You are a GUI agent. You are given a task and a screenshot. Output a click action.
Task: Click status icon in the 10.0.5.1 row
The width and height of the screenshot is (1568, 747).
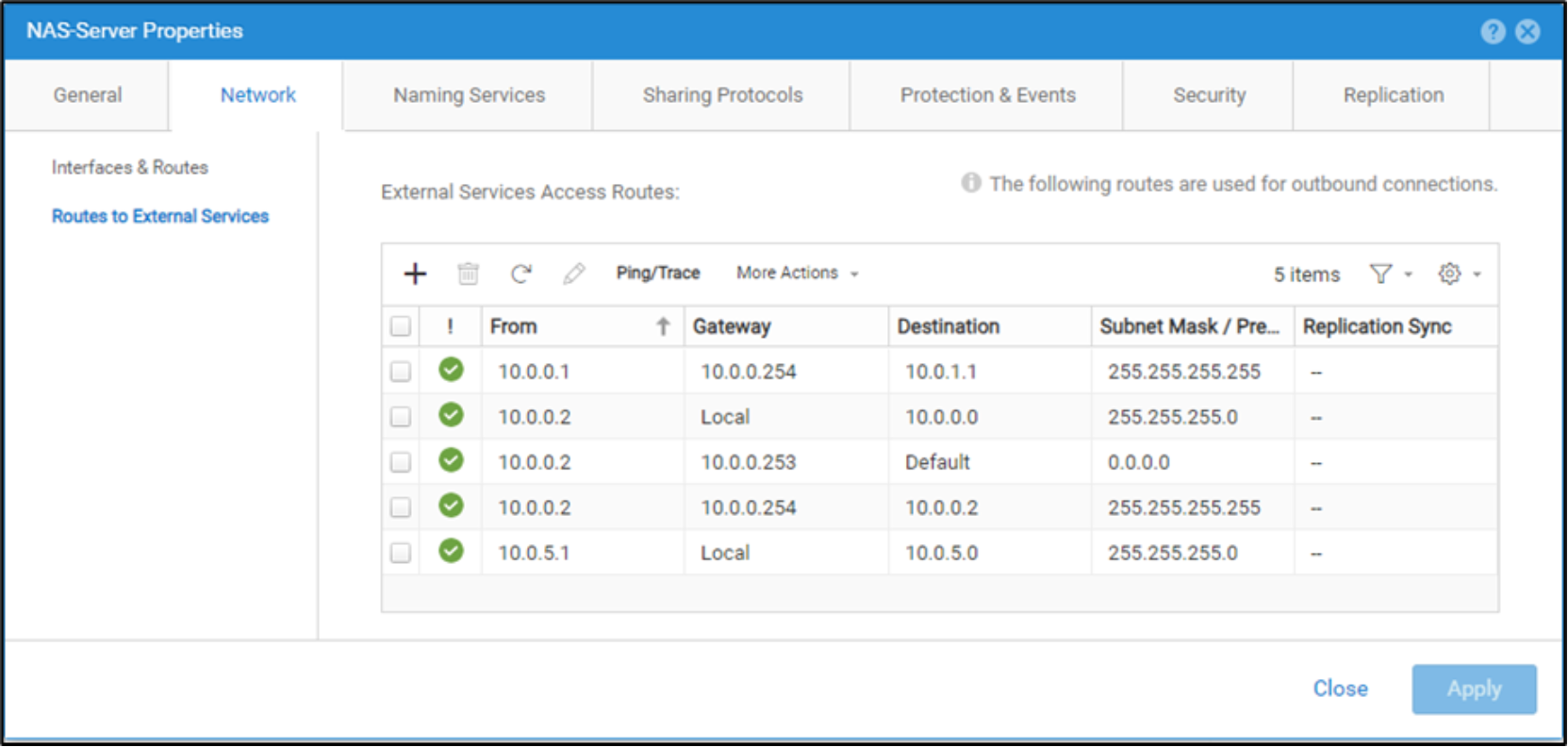pos(452,551)
